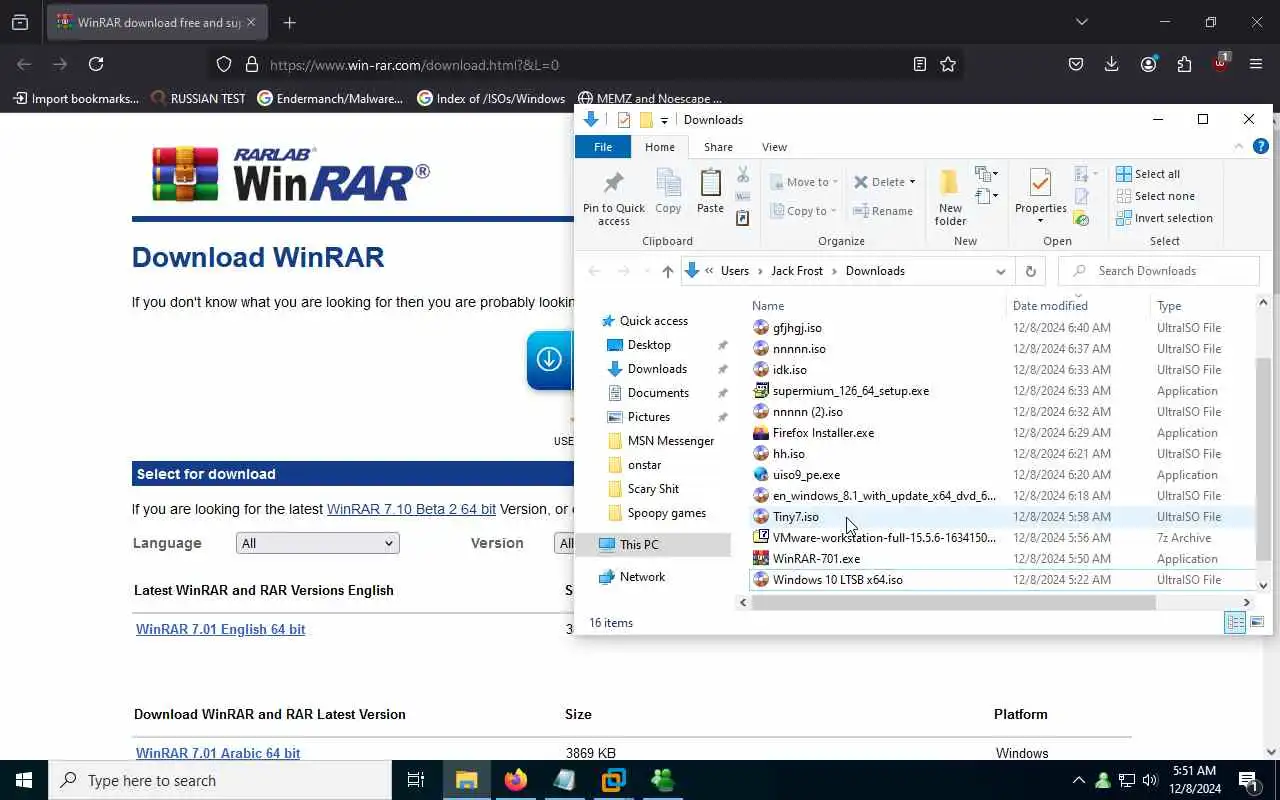Expand the Delete dropdown arrow
Screen dimensions: 1280x800
[912, 182]
